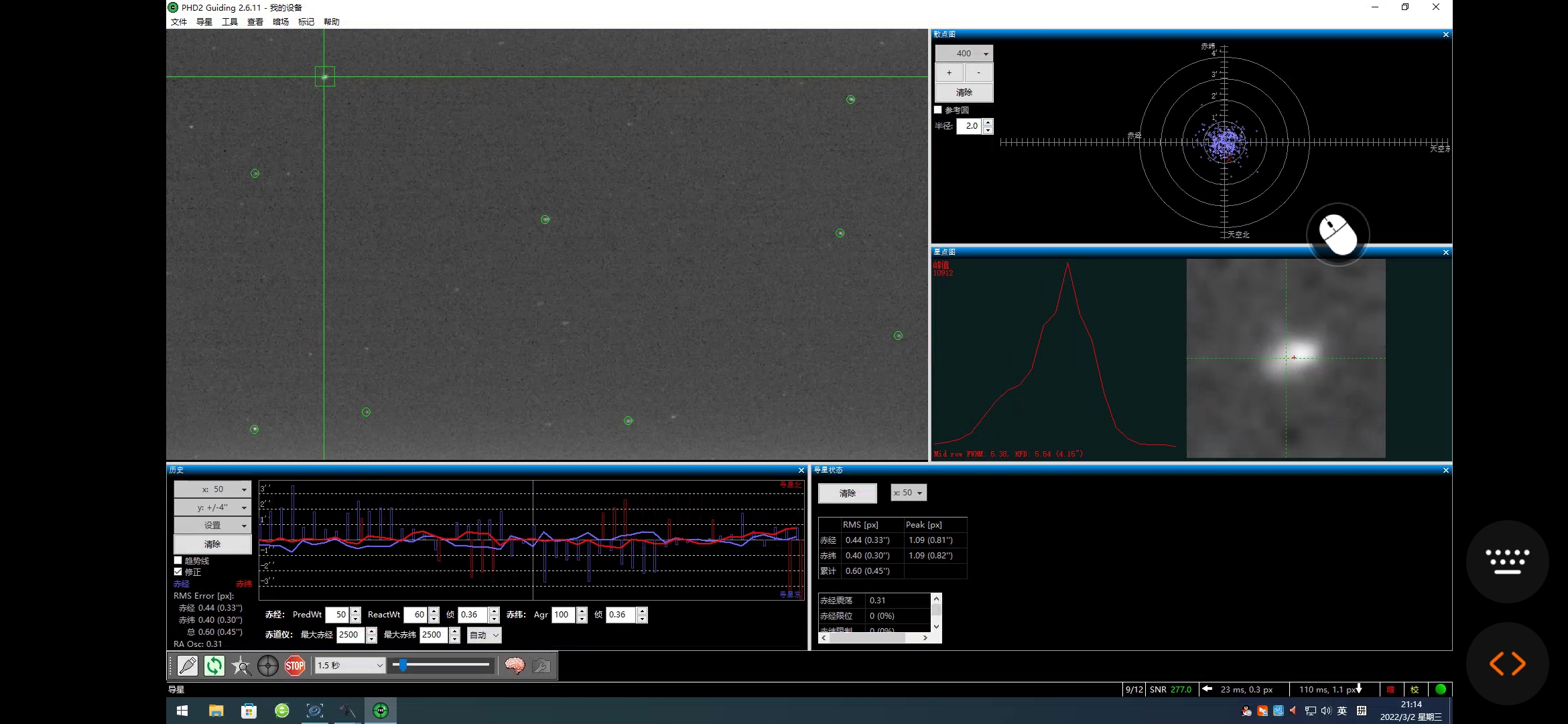1568x724 pixels.
Task: Open the 文件 menu
Action: click(179, 22)
